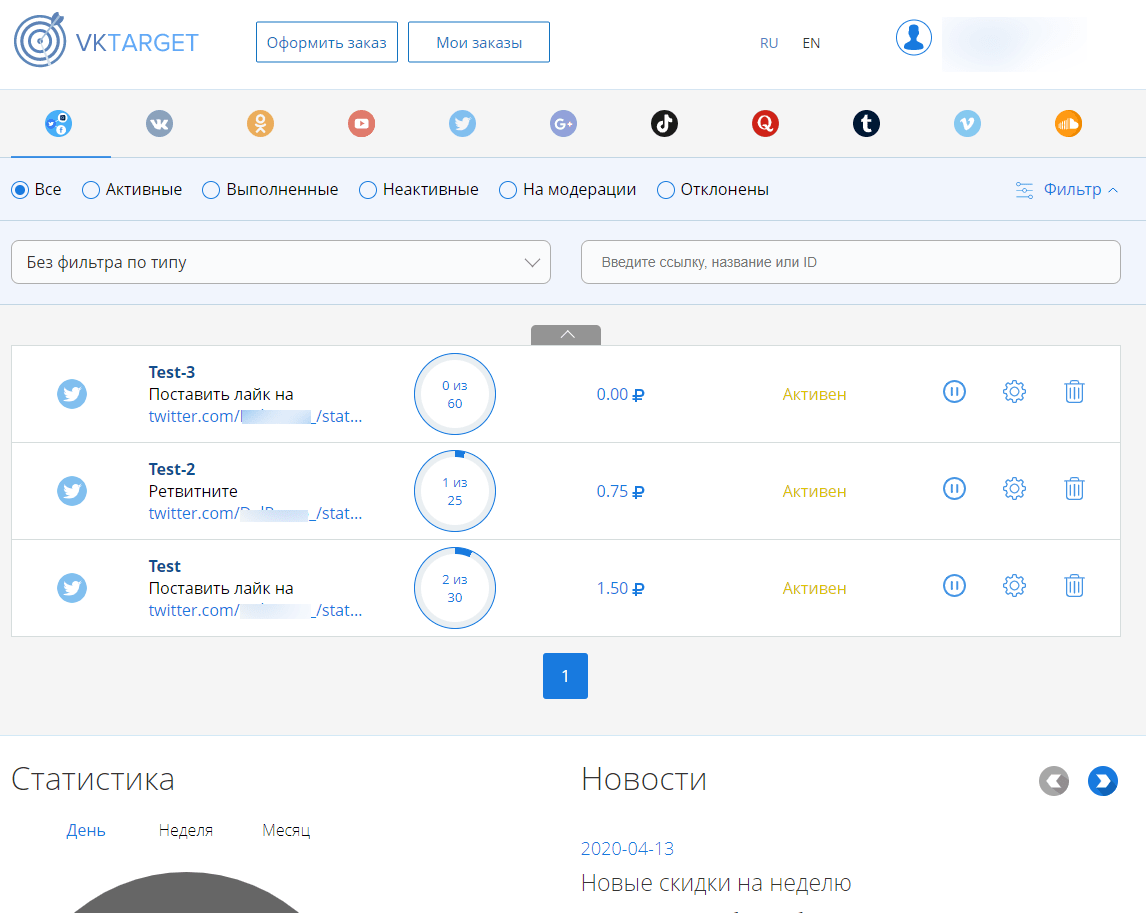
Task: Select the Неактивные radio button
Action: click(x=368, y=190)
